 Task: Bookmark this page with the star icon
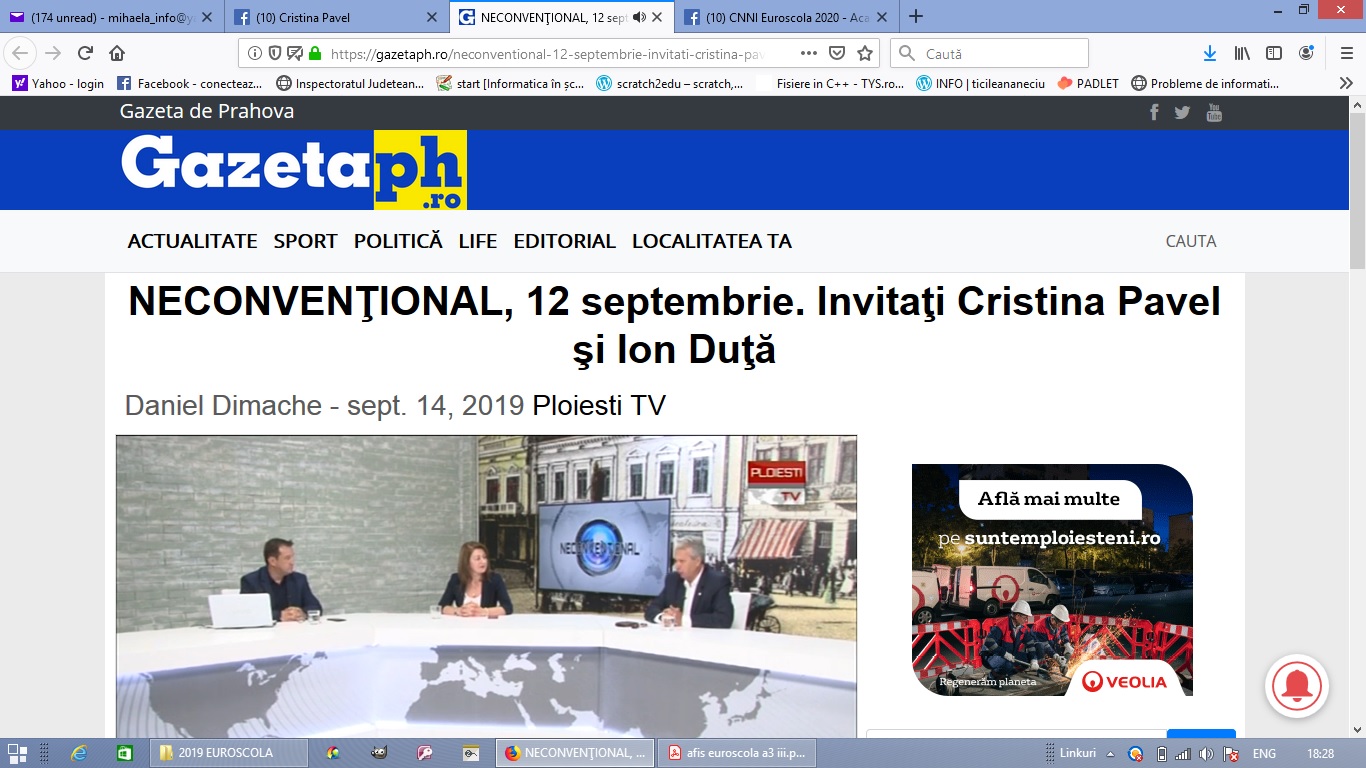coord(865,53)
